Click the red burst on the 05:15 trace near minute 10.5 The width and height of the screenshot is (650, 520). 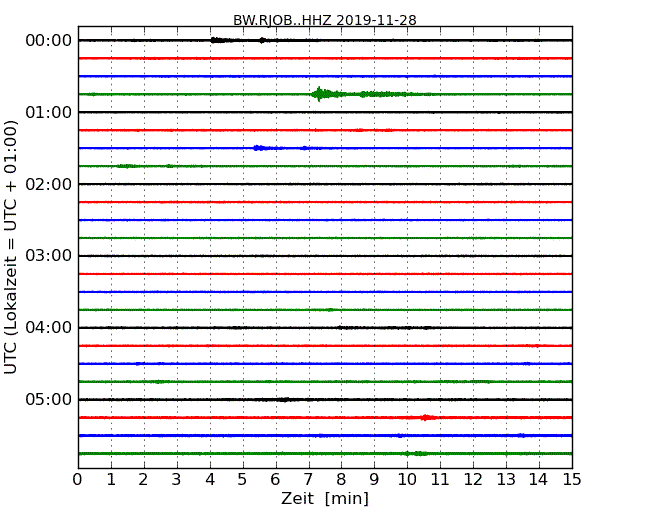coord(427,418)
